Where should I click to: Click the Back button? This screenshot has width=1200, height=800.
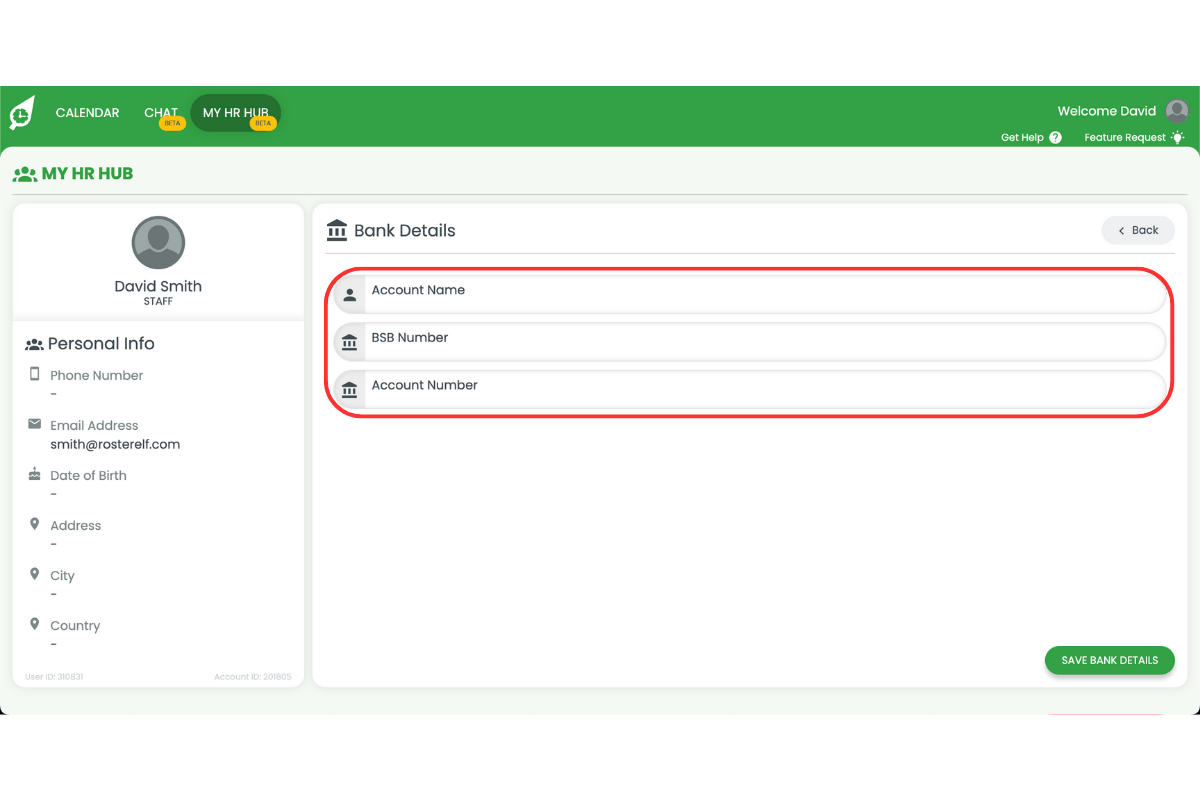[1138, 230]
